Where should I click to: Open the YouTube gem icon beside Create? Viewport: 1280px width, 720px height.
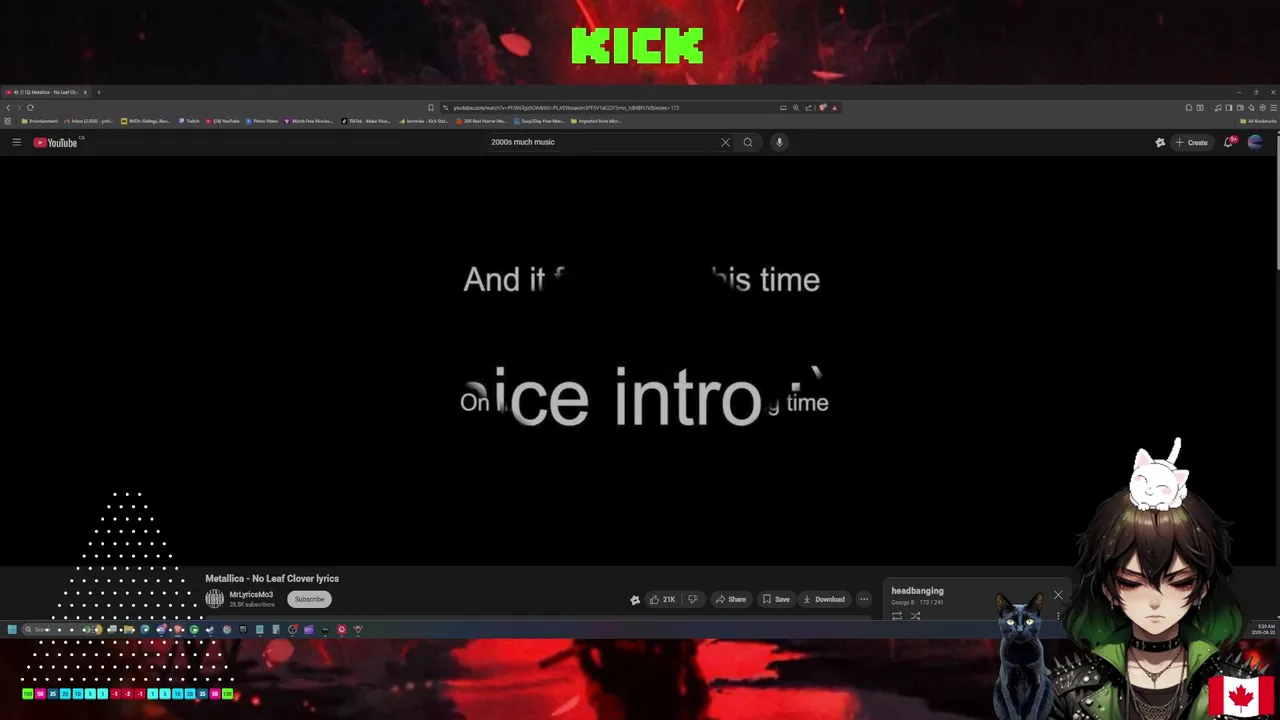tap(1160, 142)
